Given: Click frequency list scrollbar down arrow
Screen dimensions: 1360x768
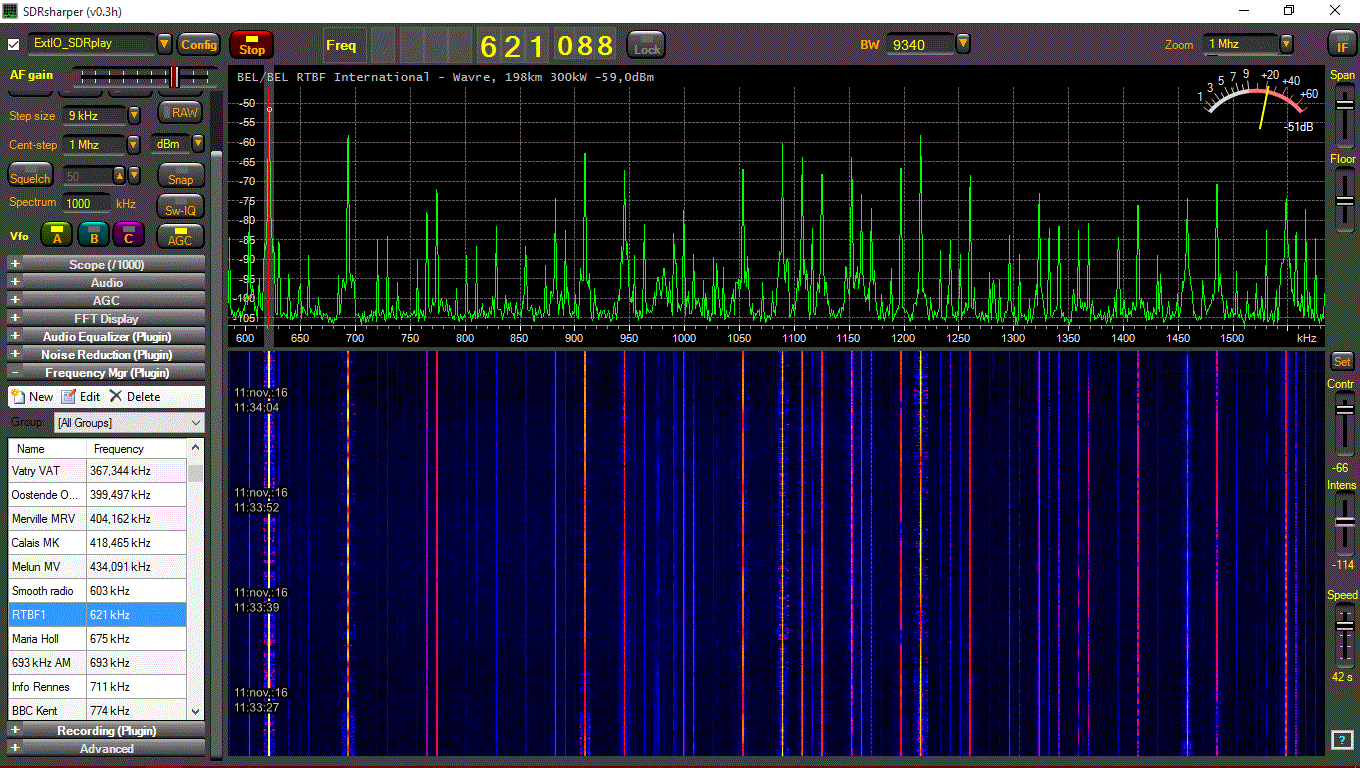Looking at the screenshot, I should (195, 711).
